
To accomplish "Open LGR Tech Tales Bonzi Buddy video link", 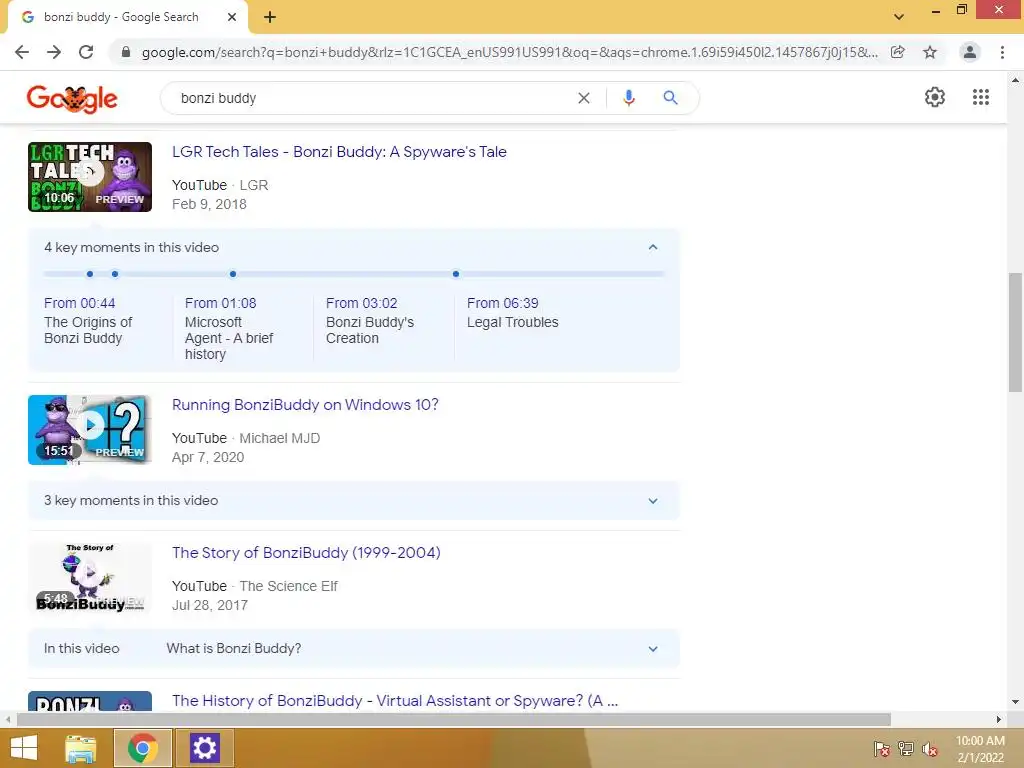I will click(x=339, y=152).
